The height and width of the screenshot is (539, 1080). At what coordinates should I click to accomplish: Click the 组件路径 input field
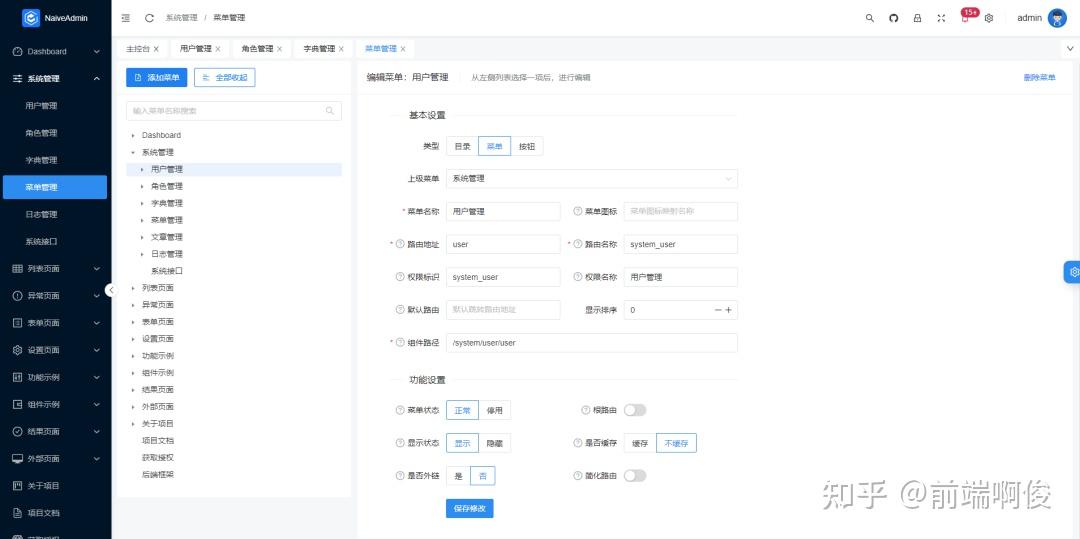[x=592, y=342]
